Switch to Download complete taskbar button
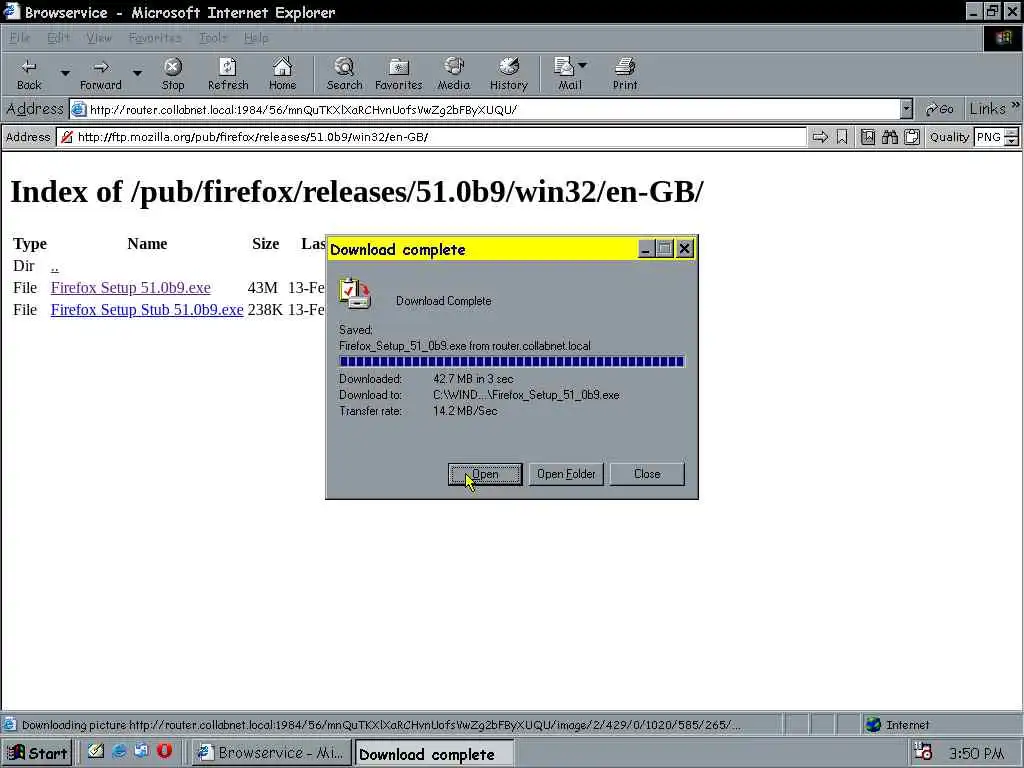The image size is (1024, 768). [433, 753]
